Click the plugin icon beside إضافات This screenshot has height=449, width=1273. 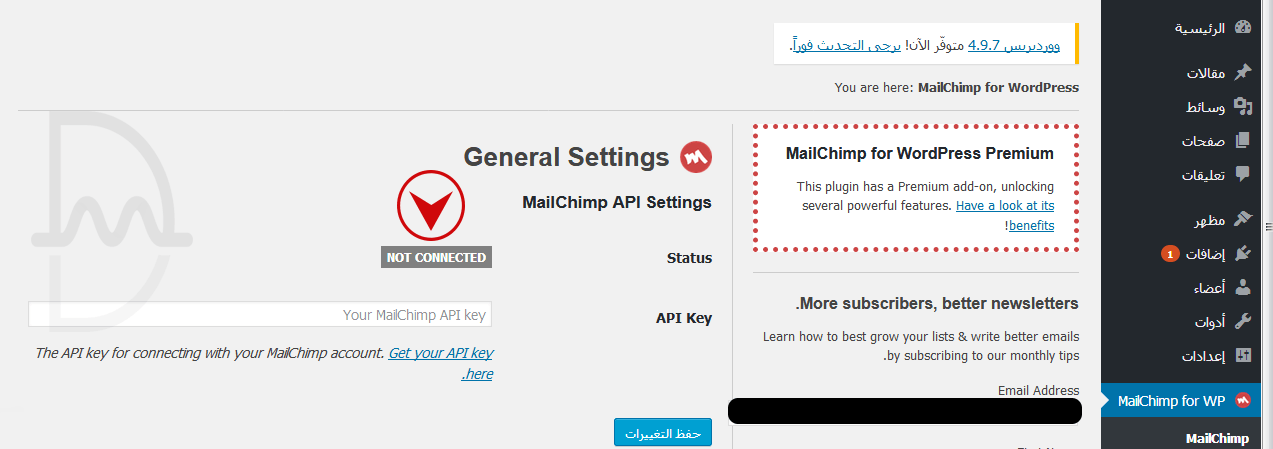click(x=1243, y=254)
